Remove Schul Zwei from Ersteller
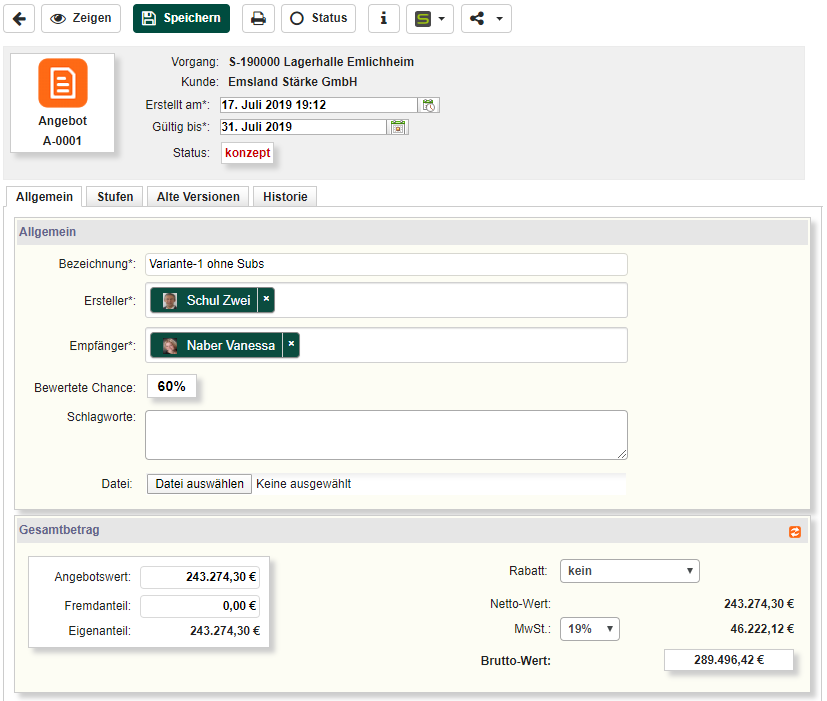Screen dimensions: 827x701 tap(266, 299)
